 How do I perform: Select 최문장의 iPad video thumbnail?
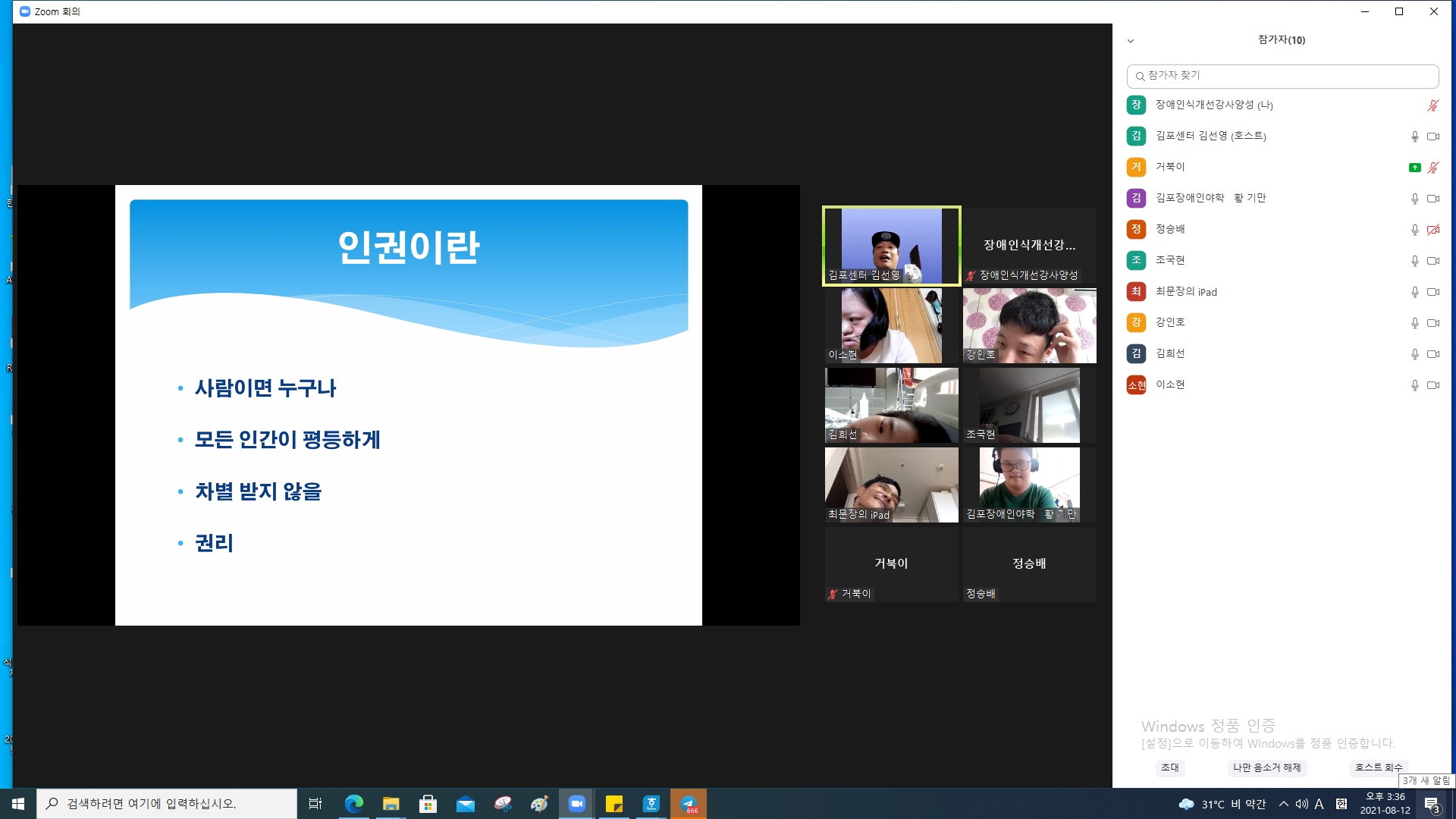[891, 485]
